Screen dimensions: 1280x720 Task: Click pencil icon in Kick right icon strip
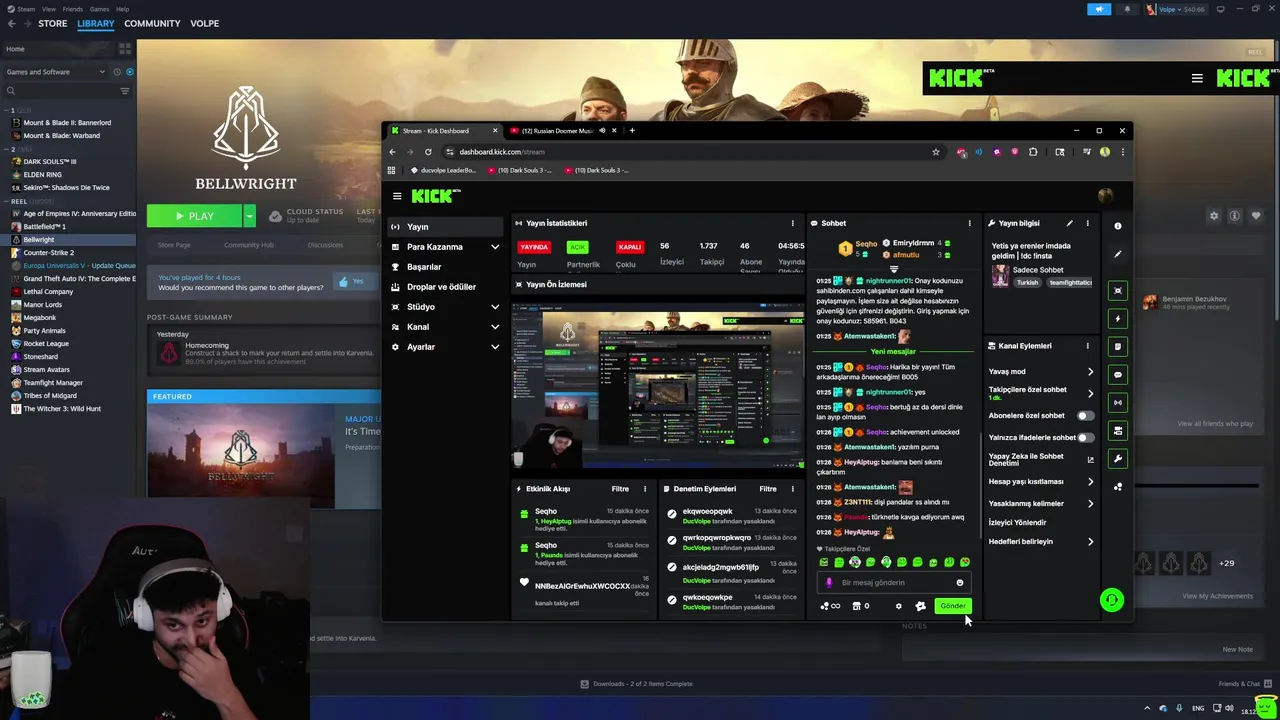[x=1118, y=254]
